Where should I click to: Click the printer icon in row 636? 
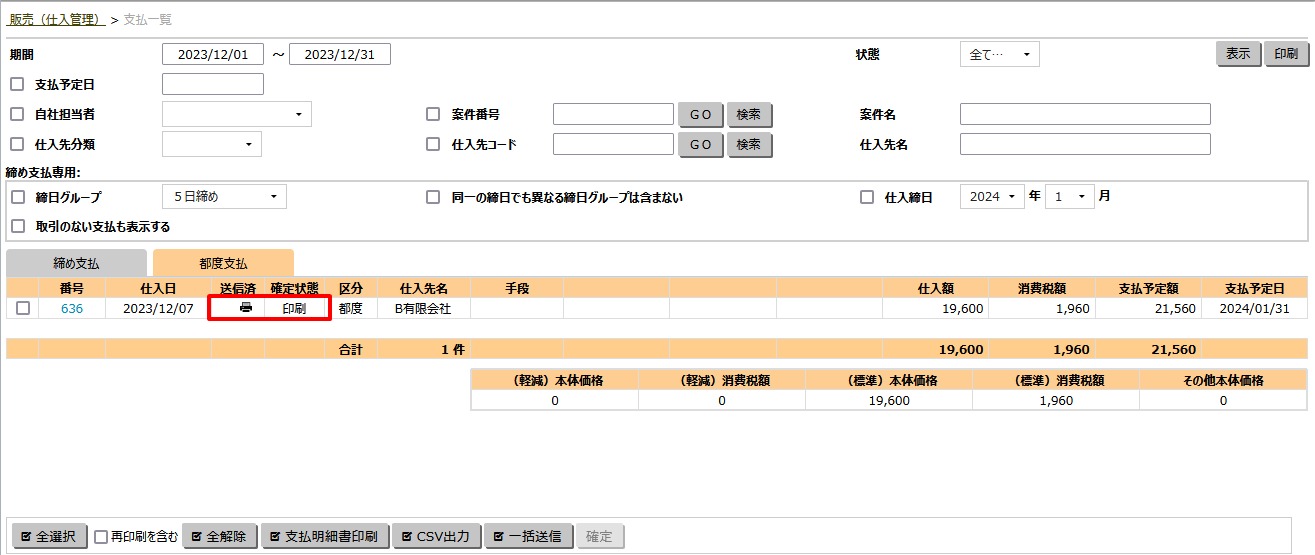point(245,309)
